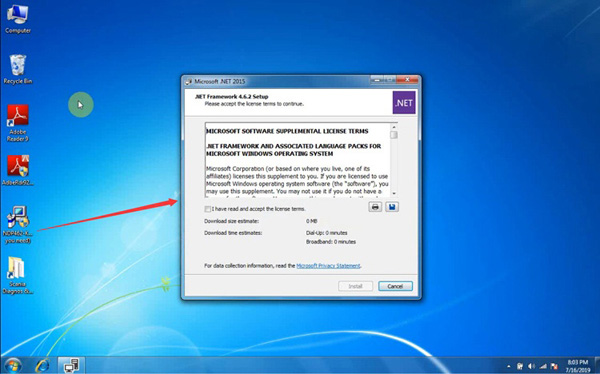Print the license terms

pos(375,207)
